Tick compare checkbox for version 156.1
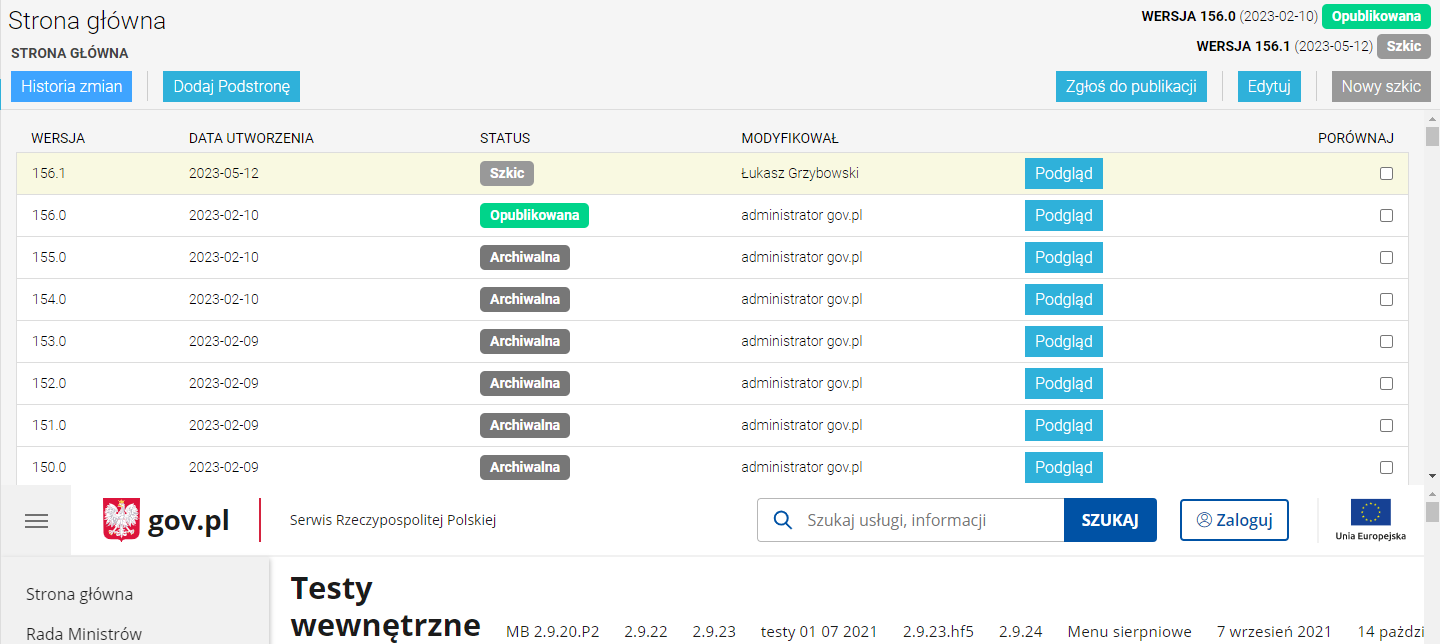Viewport: 1440px width, 644px height. tap(1386, 173)
